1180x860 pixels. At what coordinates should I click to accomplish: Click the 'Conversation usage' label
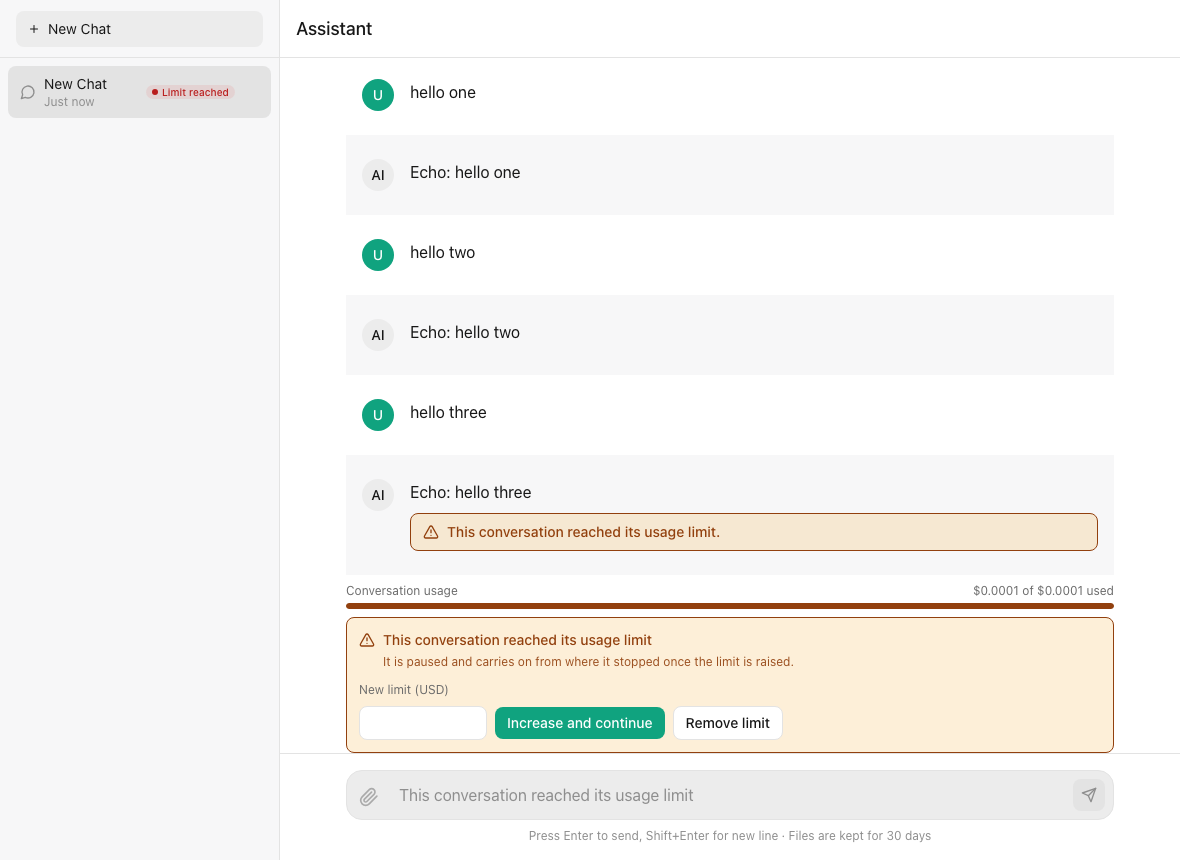click(402, 591)
